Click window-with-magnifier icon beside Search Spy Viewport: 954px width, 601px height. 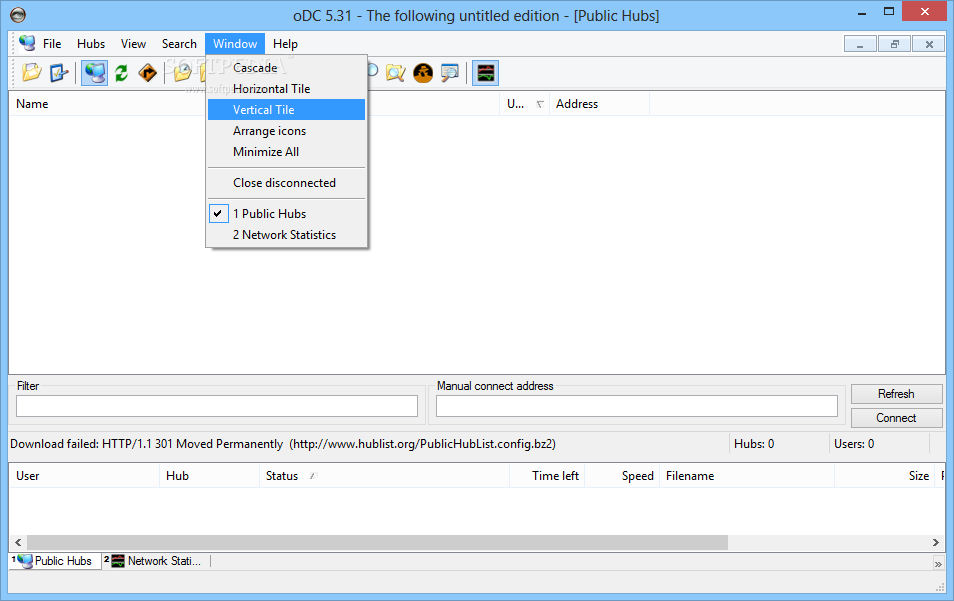tap(450, 73)
